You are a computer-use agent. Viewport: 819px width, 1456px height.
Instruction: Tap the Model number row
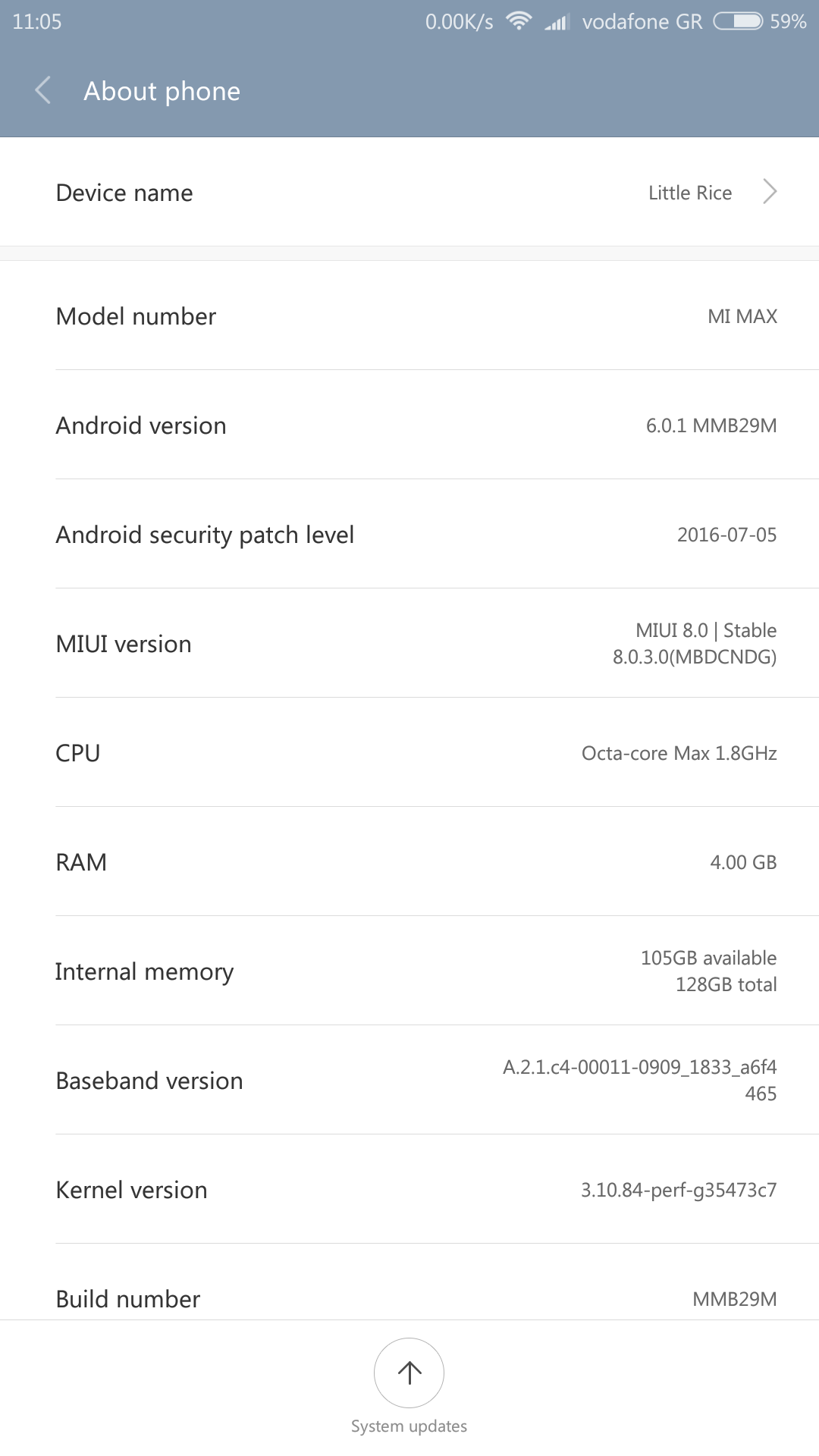click(x=409, y=316)
